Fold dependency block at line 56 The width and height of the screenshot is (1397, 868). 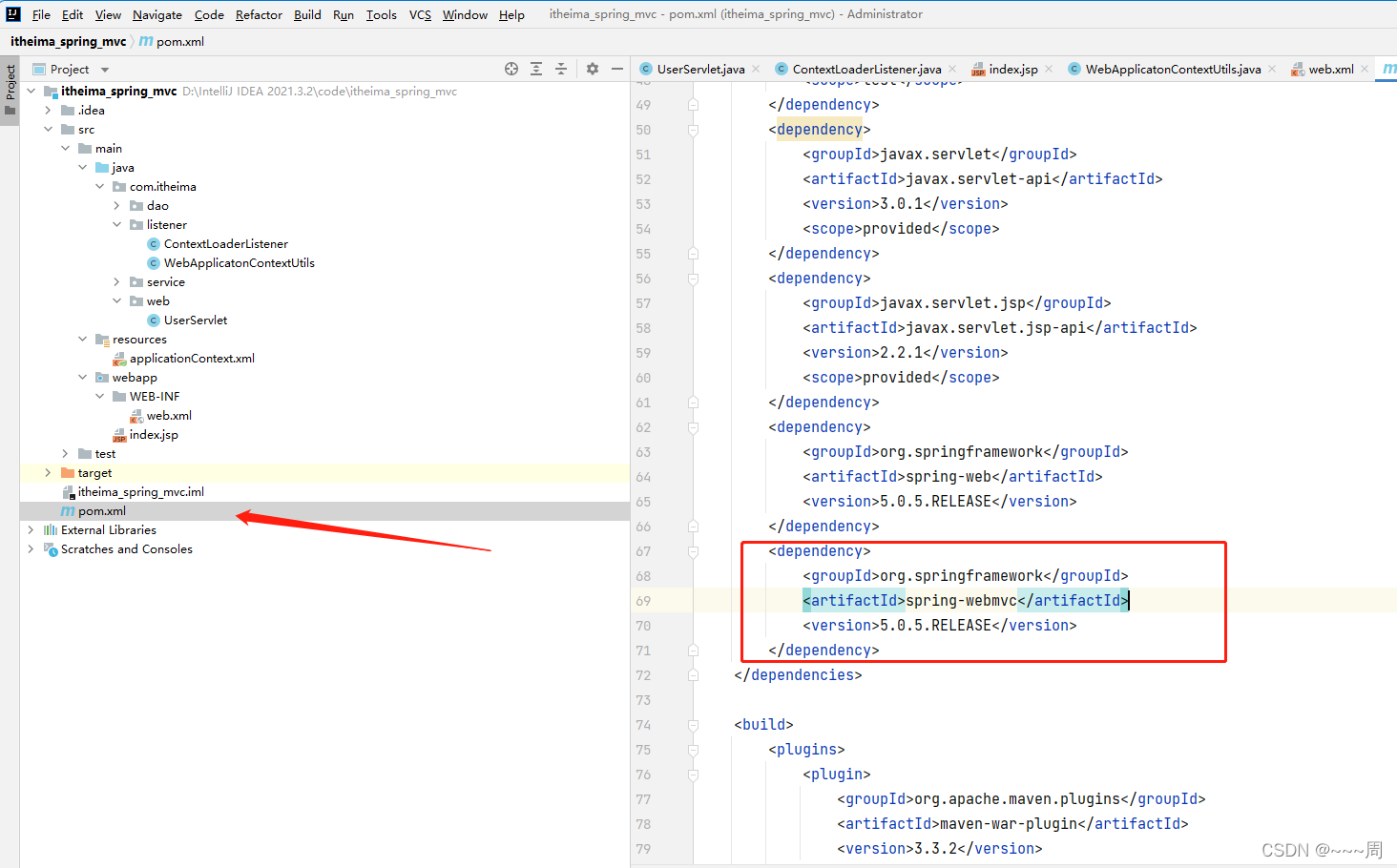pyautogui.click(x=694, y=279)
